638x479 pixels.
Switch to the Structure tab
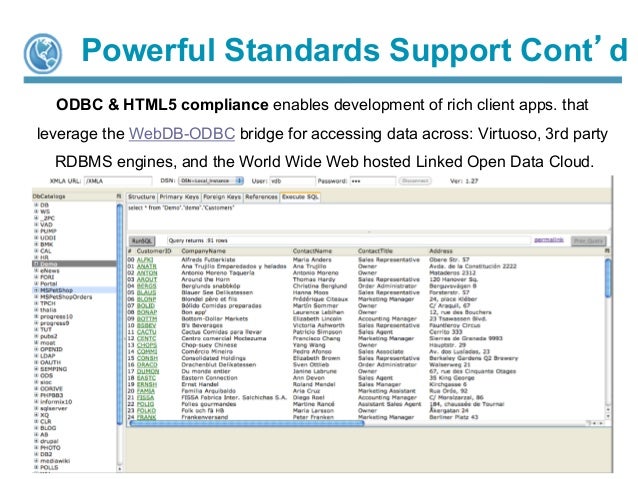142,197
